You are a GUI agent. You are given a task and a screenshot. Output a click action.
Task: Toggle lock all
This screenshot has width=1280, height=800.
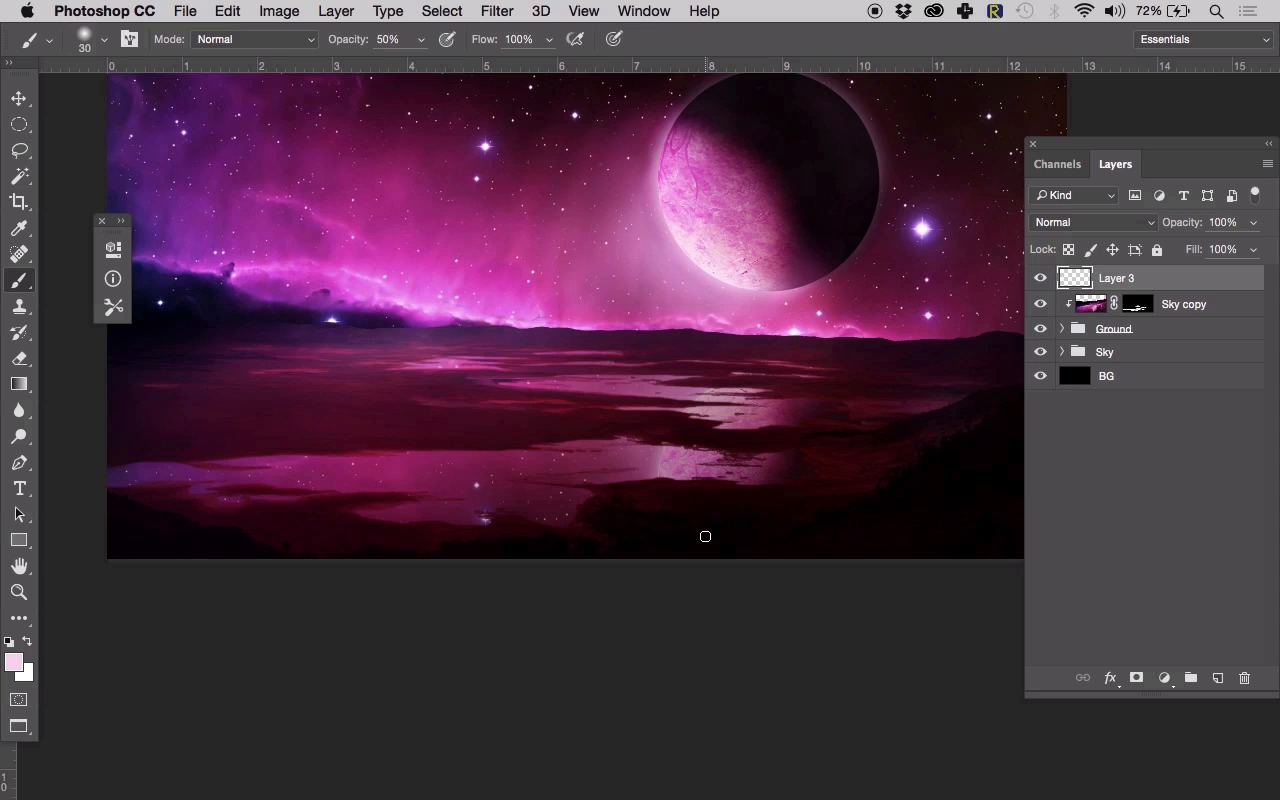point(1157,250)
